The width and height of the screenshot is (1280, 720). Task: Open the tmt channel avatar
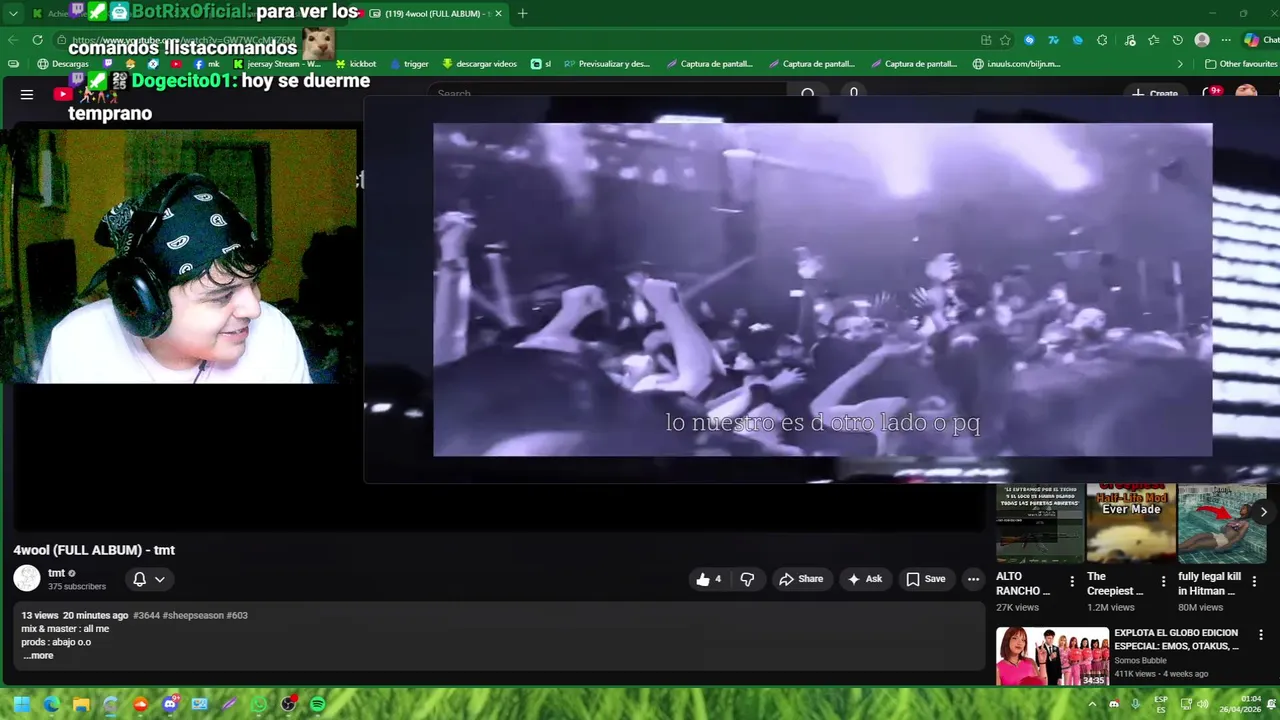point(27,578)
